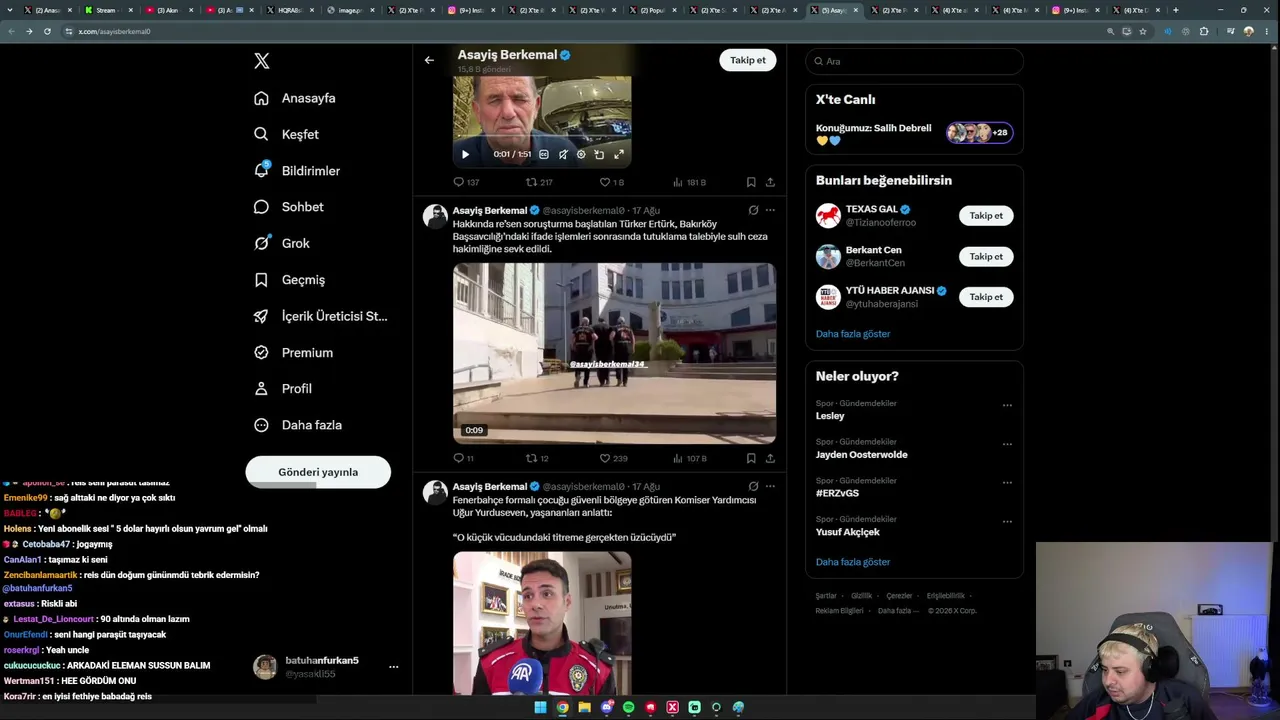Screen dimensions: 1280x720
Task: View analytics of the 181 B views post
Action: click(x=689, y=182)
